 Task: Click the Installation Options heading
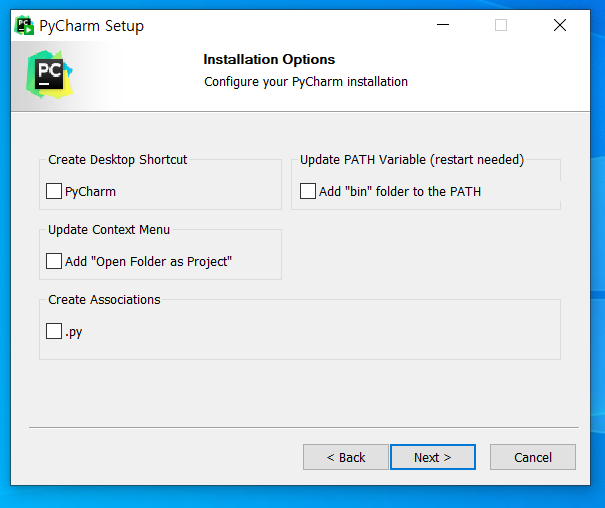tap(269, 59)
